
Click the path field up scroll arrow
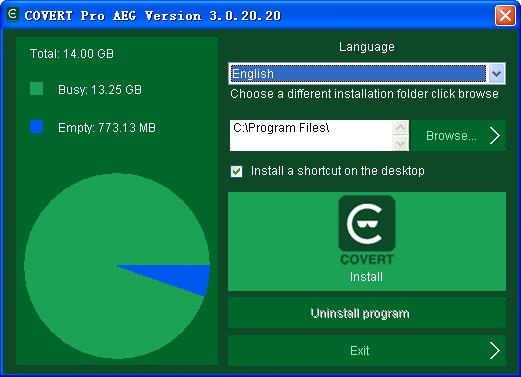pyautogui.click(x=401, y=128)
